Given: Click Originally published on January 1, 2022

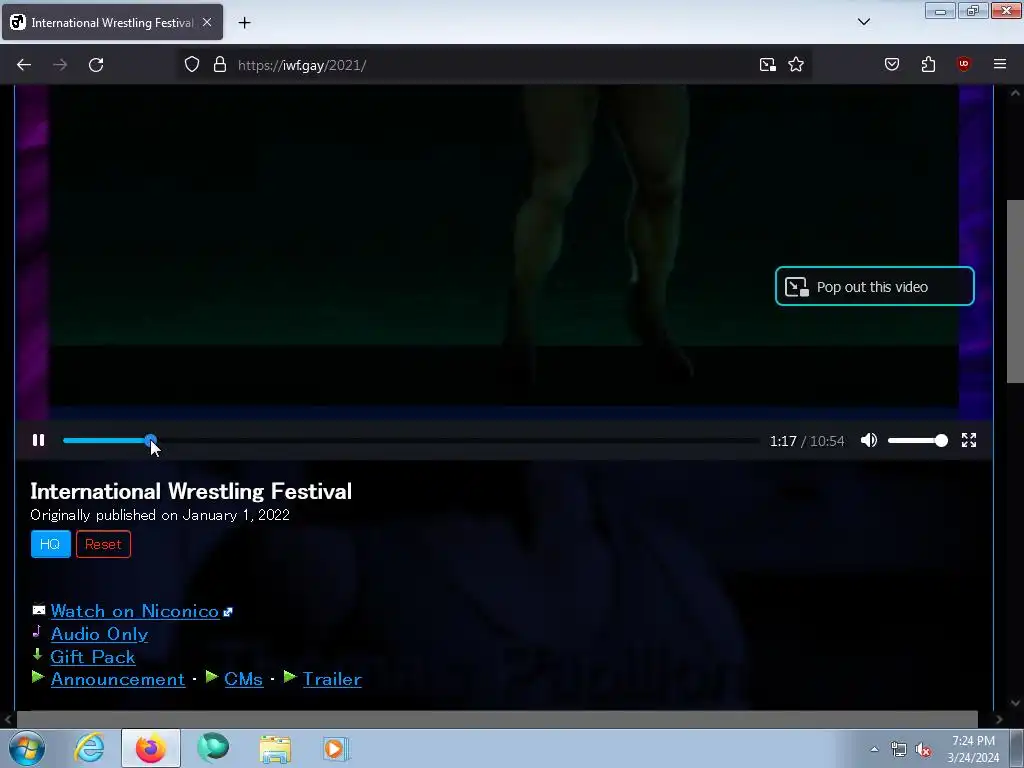Looking at the screenshot, I should [160, 515].
